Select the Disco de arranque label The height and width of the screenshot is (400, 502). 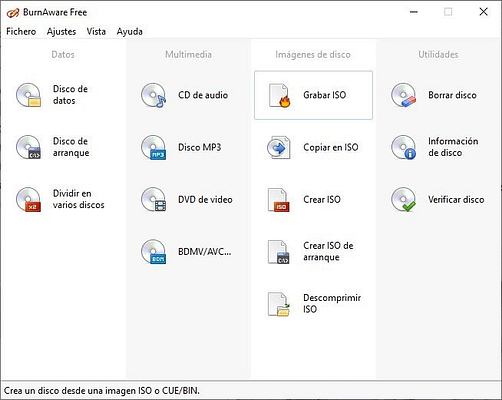pos(71,147)
